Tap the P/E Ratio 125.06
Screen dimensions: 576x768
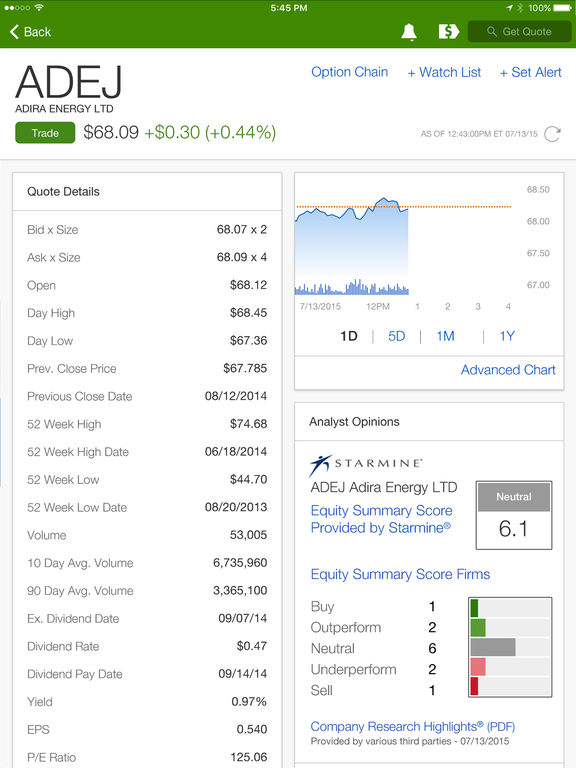tap(249, 757)
